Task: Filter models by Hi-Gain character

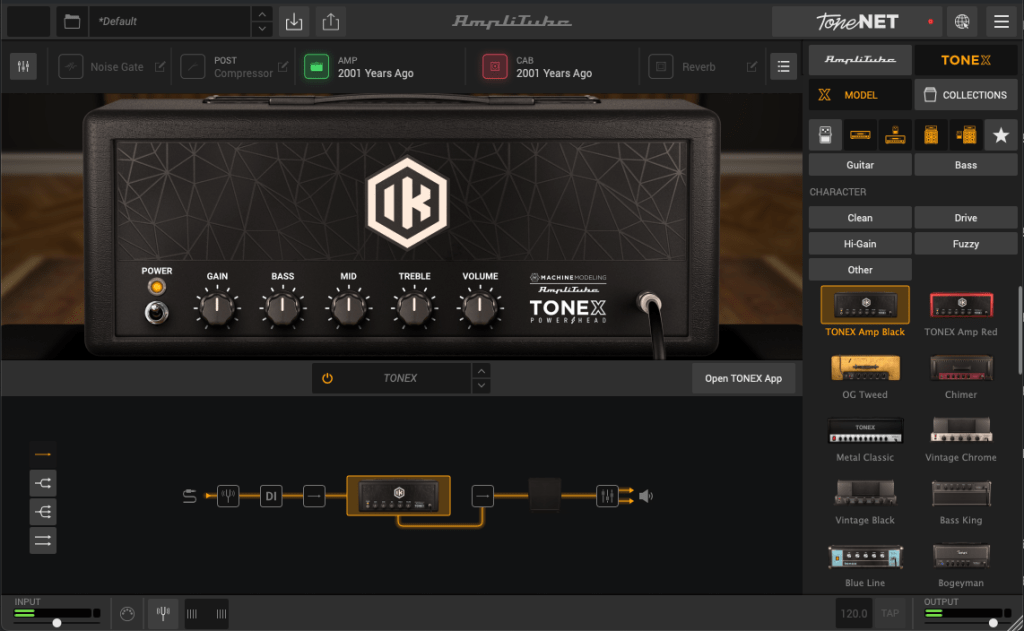Action: (x=859, y=244)
